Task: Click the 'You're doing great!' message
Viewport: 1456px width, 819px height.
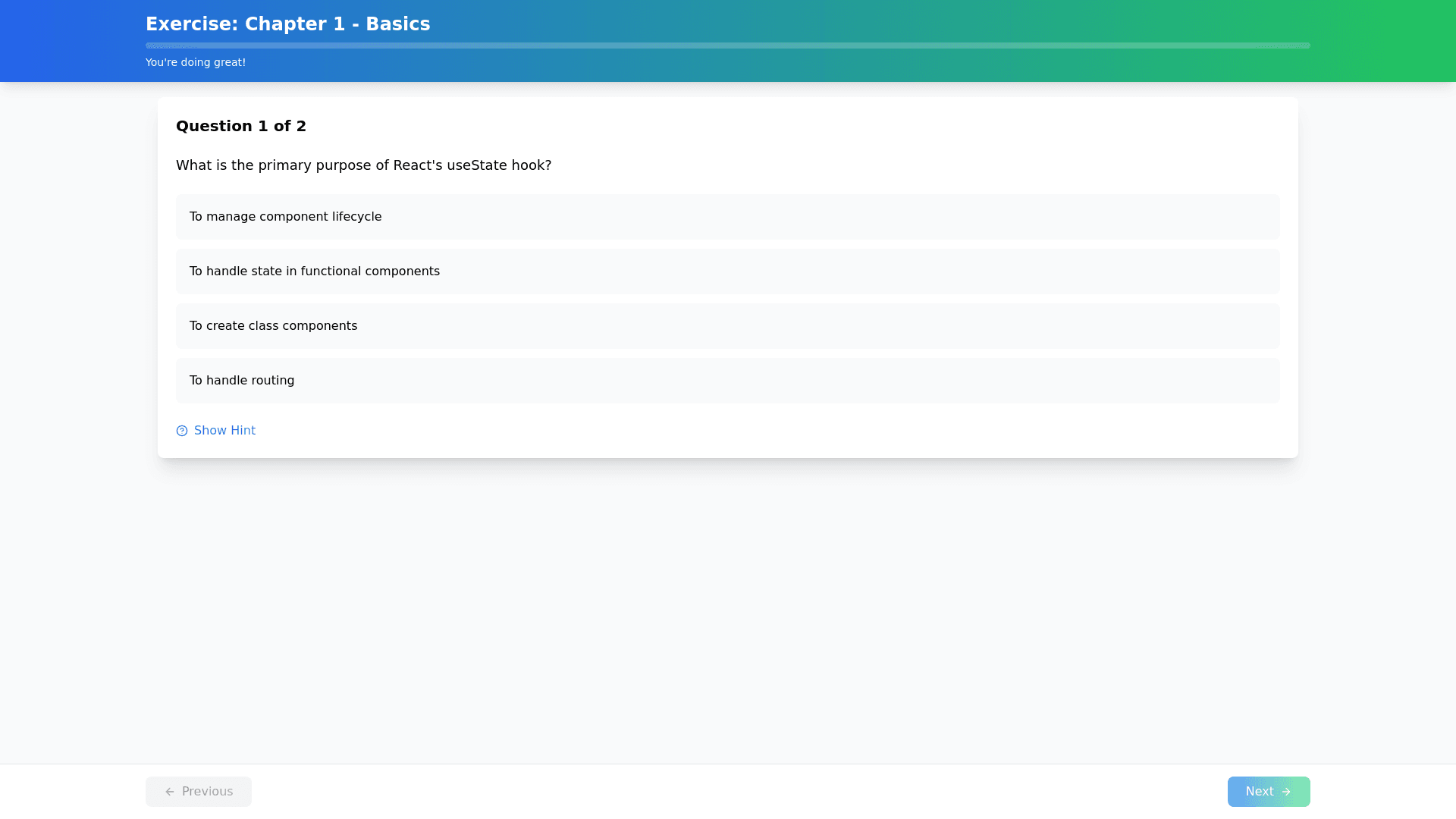Action: 196,62
